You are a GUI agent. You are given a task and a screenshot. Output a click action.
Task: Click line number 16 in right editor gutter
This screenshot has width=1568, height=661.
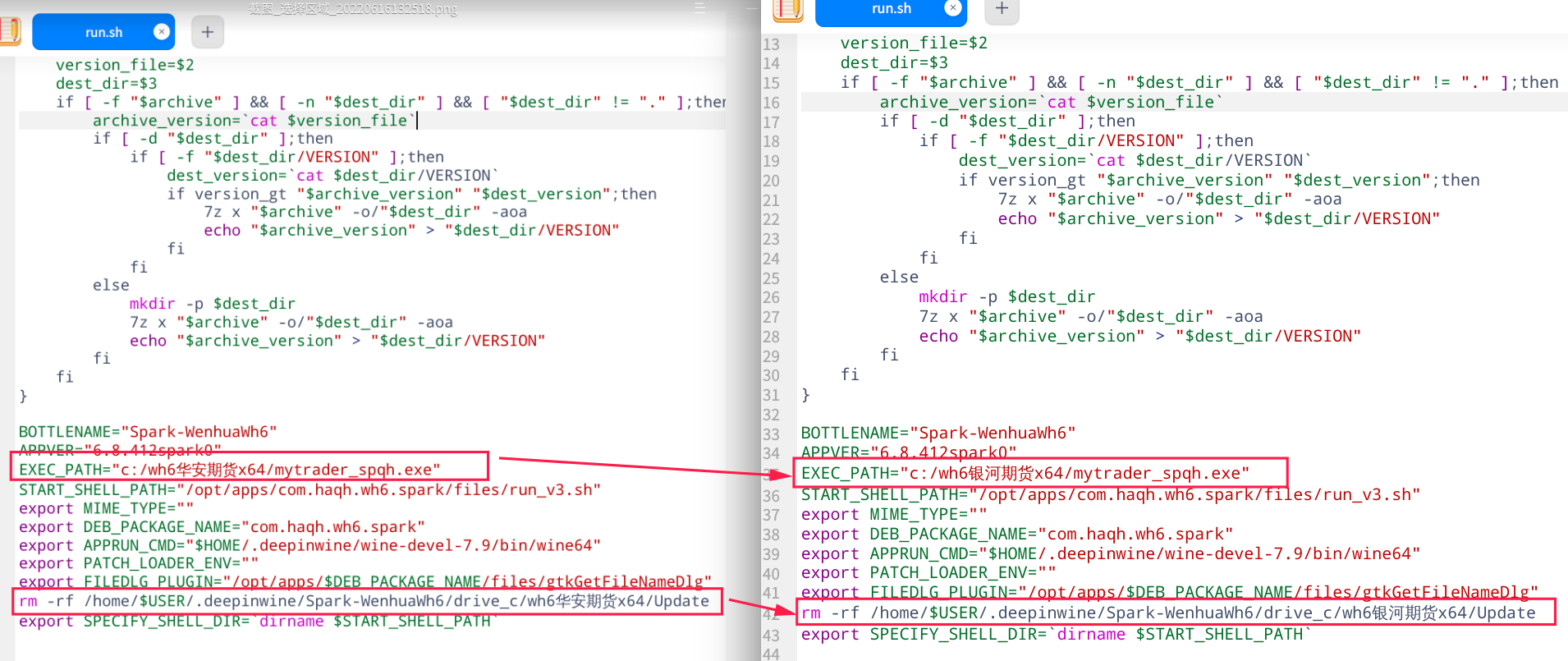(771, 103)
